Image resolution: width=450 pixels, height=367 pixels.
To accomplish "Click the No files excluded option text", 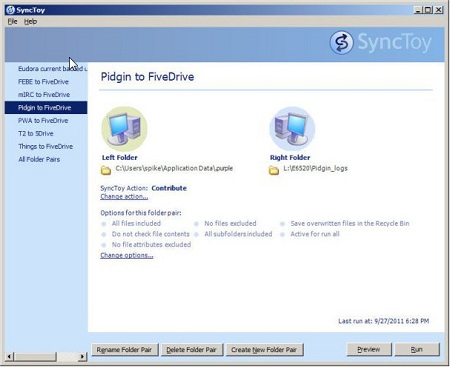I will click(x=230, y=223).
